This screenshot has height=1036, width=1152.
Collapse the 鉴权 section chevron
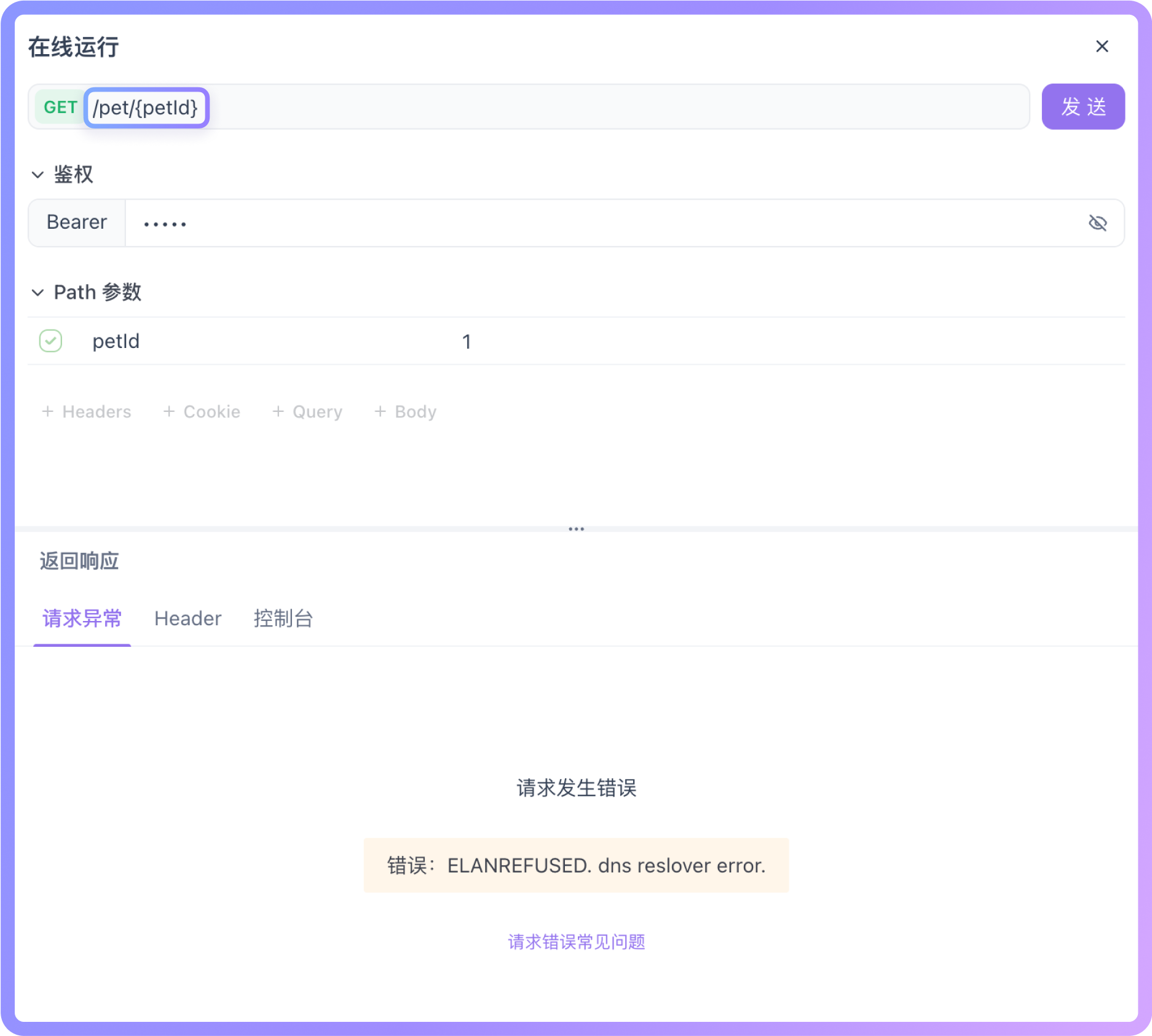[x=37, y=175]
